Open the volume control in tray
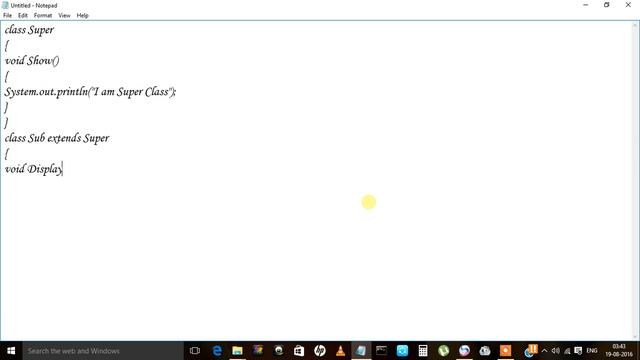This screenshot has width=640, height=360. click(x=556, y=351)
